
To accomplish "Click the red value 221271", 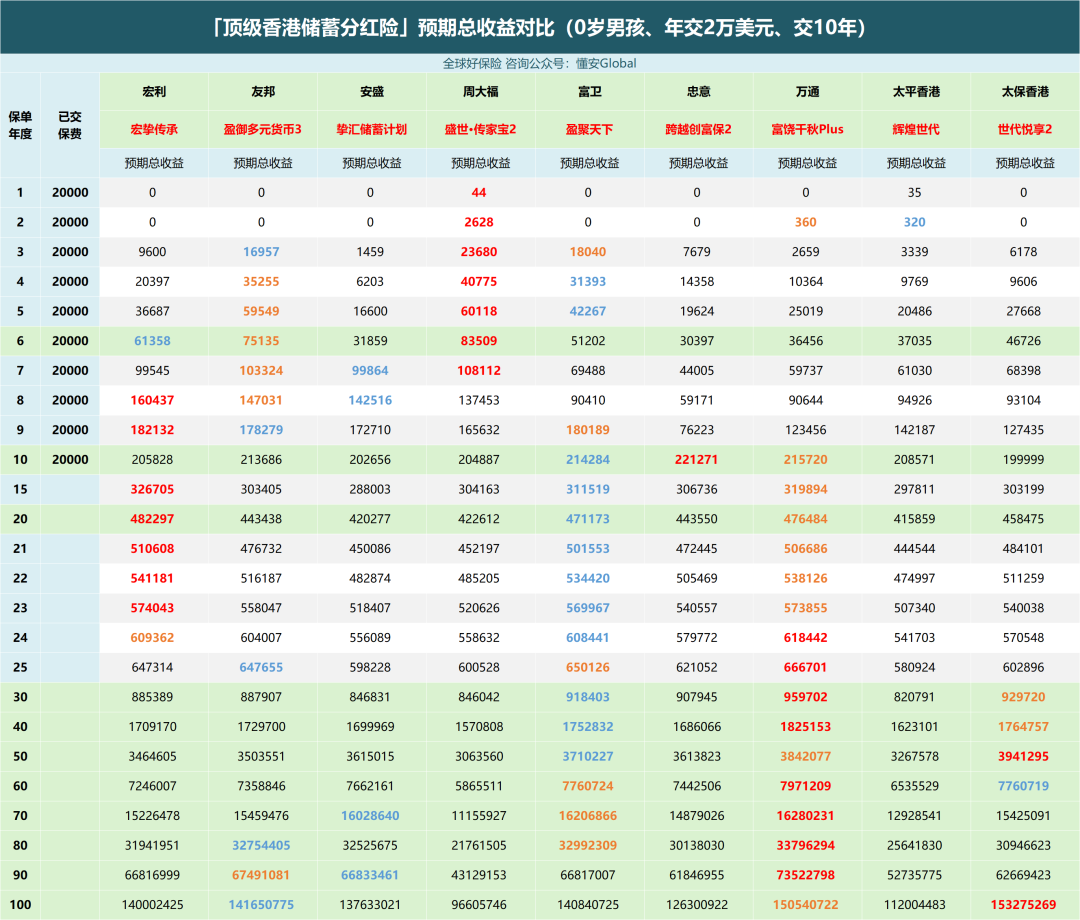I will (698, 460).
